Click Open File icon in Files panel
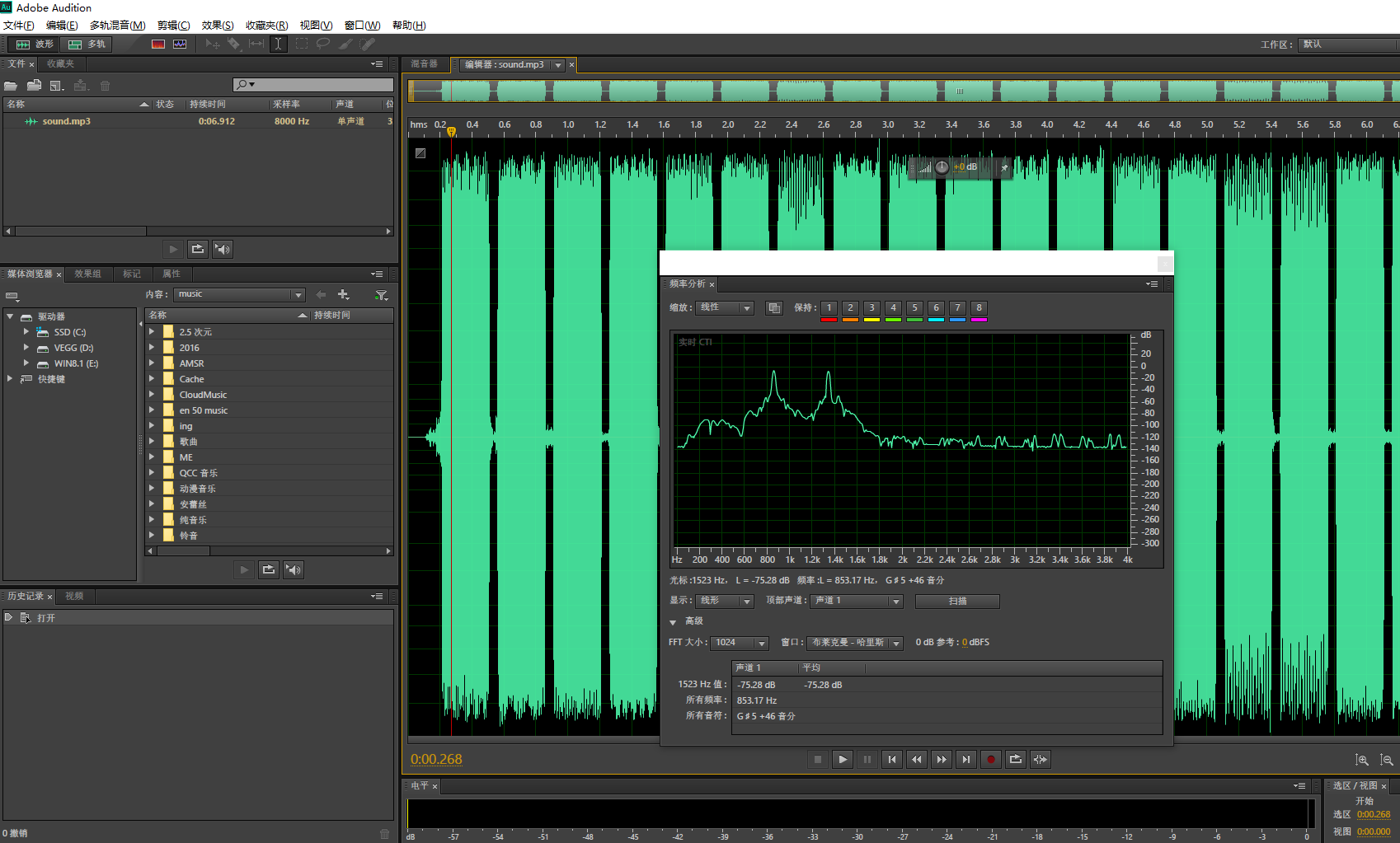Screen dimensions: 1400x843 point(11,86)
